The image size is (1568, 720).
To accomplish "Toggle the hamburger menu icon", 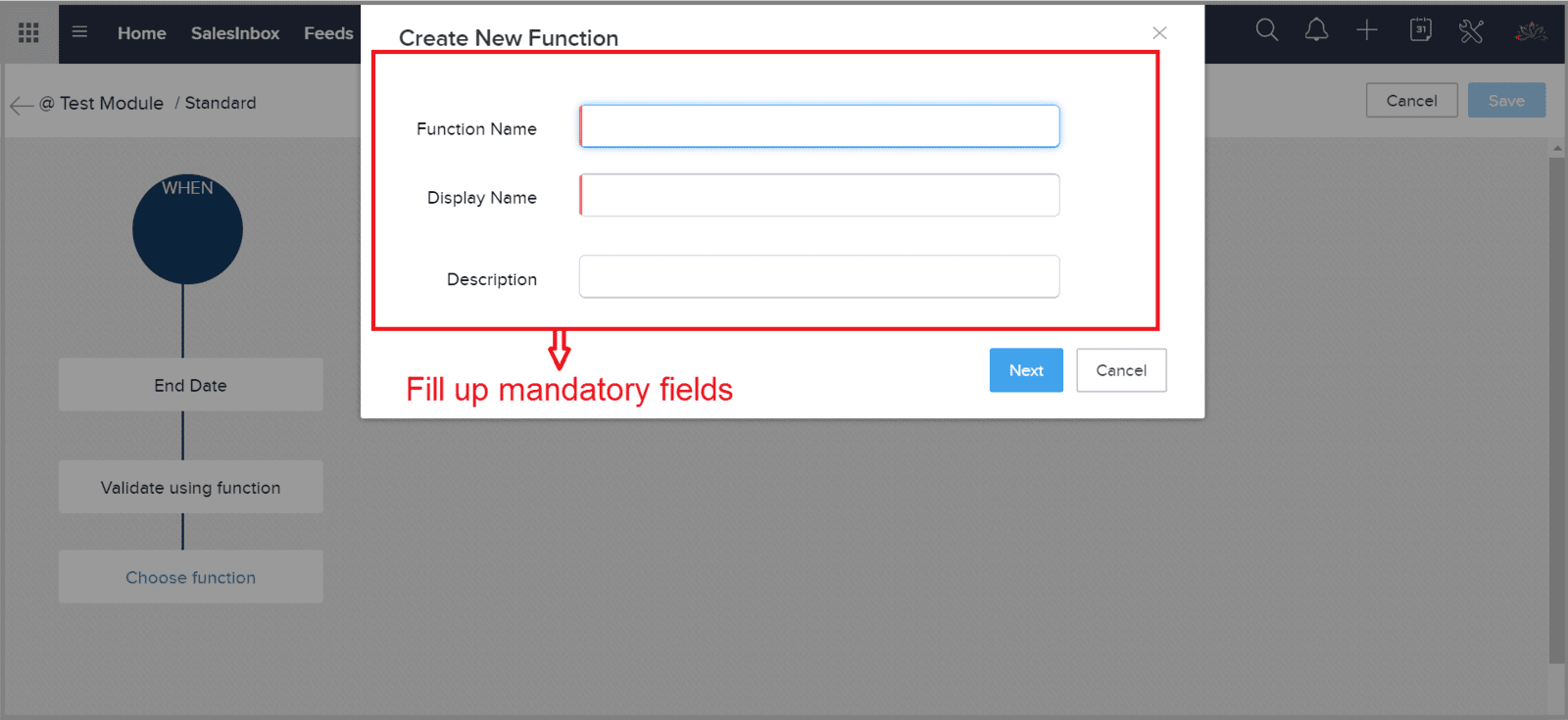I will click(80, 32).
